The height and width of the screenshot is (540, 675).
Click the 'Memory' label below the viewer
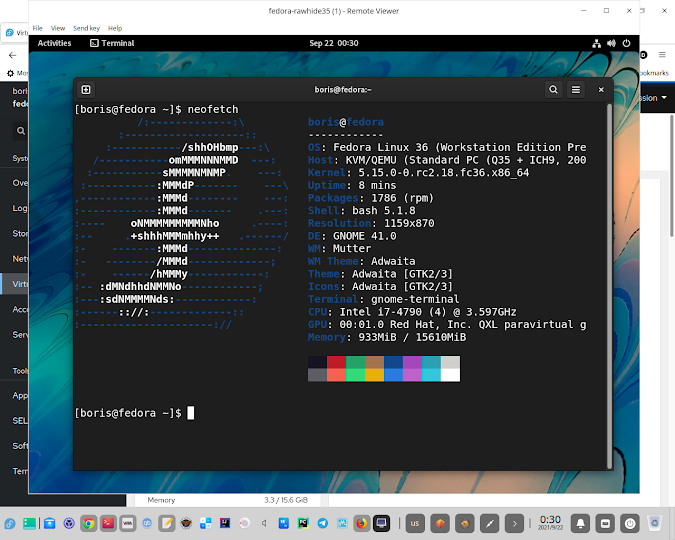pyautogui.click(x=161, y=500)
